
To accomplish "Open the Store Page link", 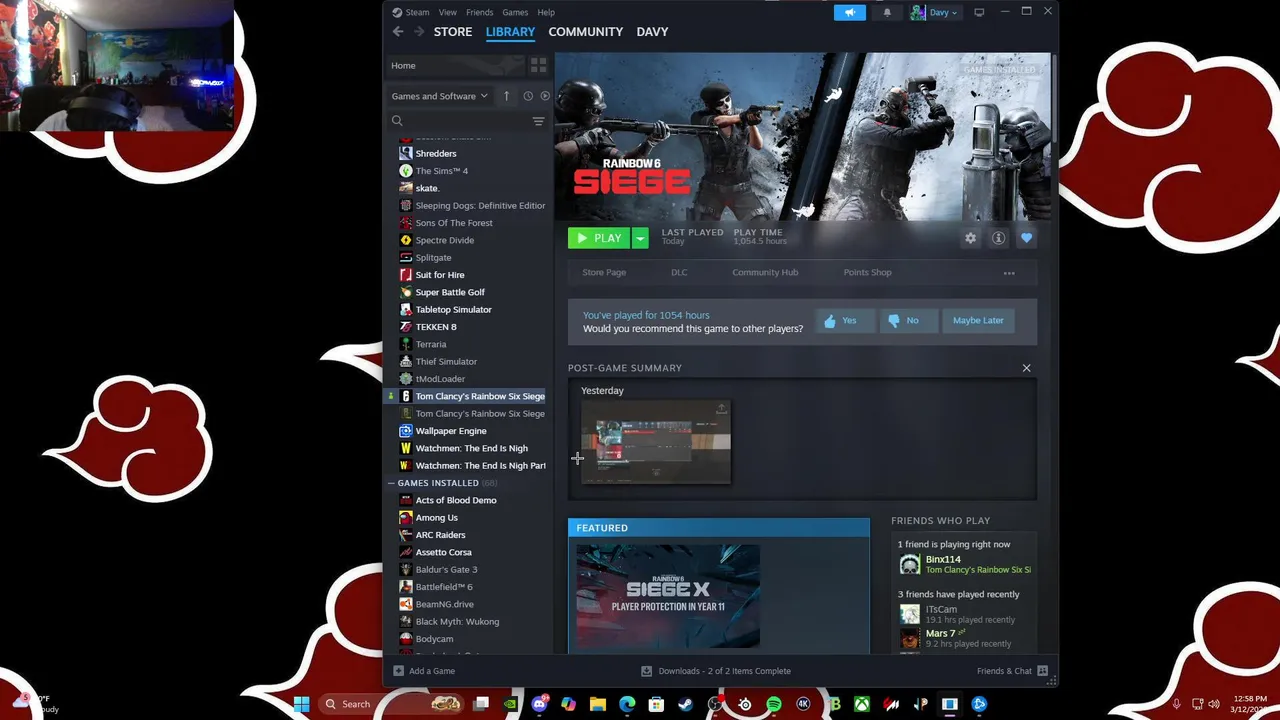I will (604, 272).
